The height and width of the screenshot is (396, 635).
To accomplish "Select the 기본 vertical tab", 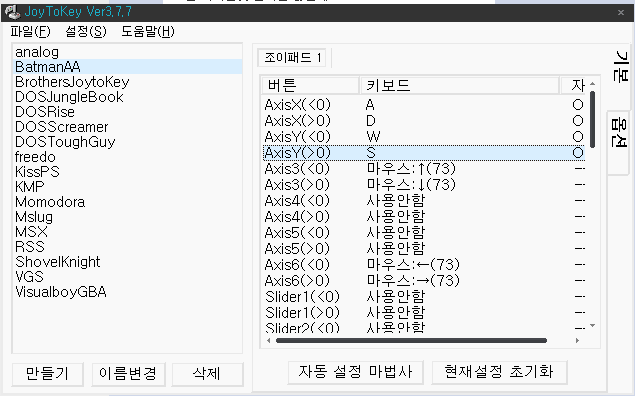I will (x=620, y=66).
